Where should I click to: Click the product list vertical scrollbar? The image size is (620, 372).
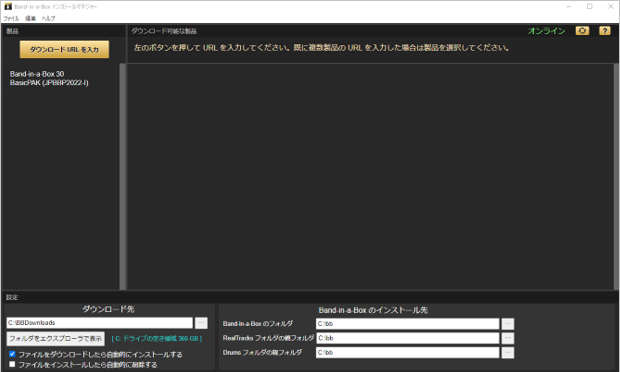click(123, 176)
